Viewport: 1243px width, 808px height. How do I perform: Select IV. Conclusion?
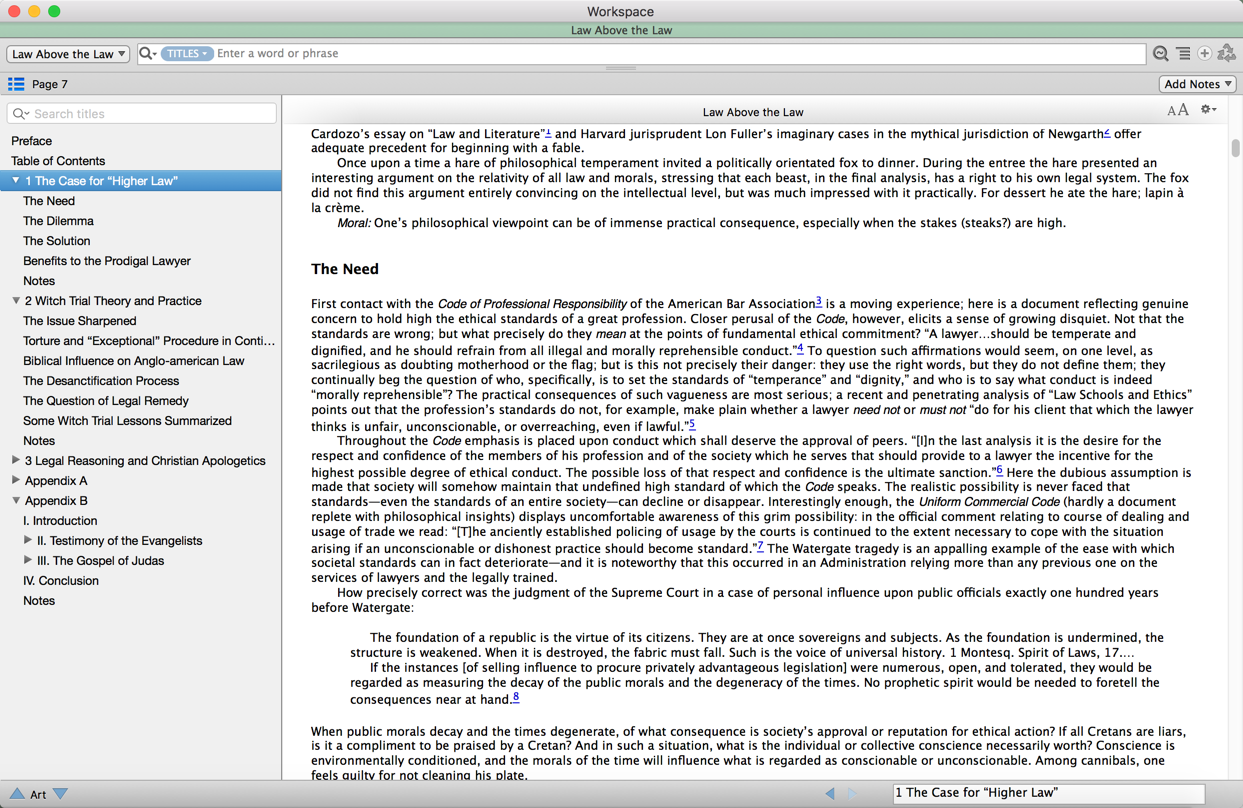click(61, 581)
